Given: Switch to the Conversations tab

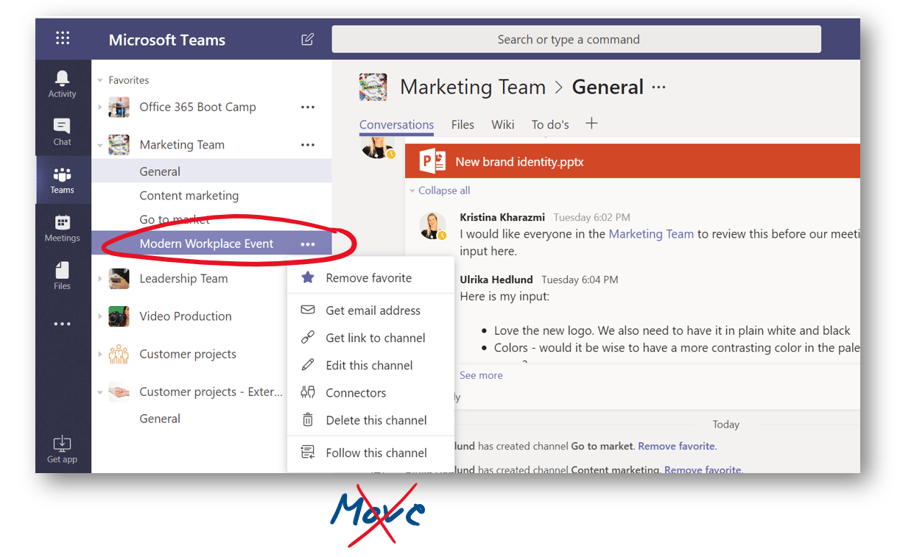Looking at the screenshot, I should pos(397,125).
